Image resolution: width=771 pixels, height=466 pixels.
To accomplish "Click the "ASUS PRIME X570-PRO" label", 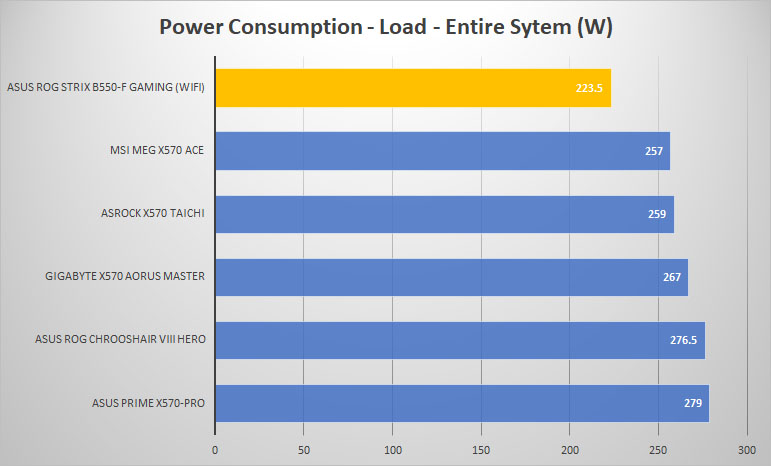I will 148,403.
